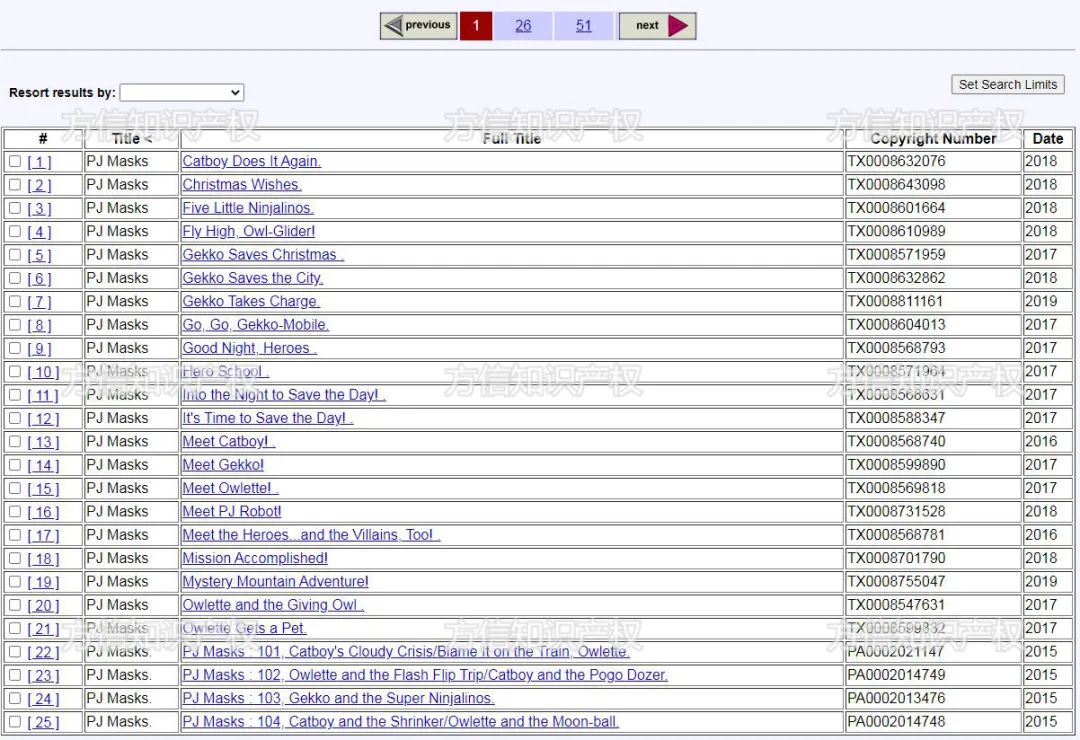Viewport: 1080px width, 740px height.
Task: Open 'Mission Accomplished!' title
Action: pos(255,558)
